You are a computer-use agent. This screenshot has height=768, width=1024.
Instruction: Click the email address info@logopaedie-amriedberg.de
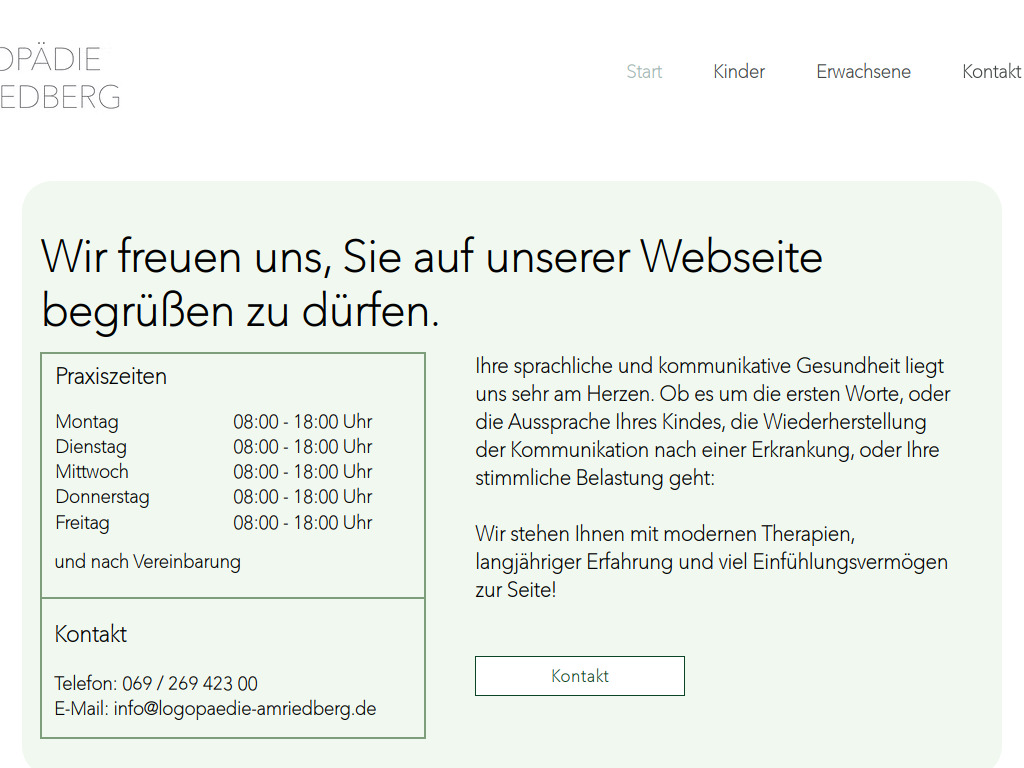point(245,708)
